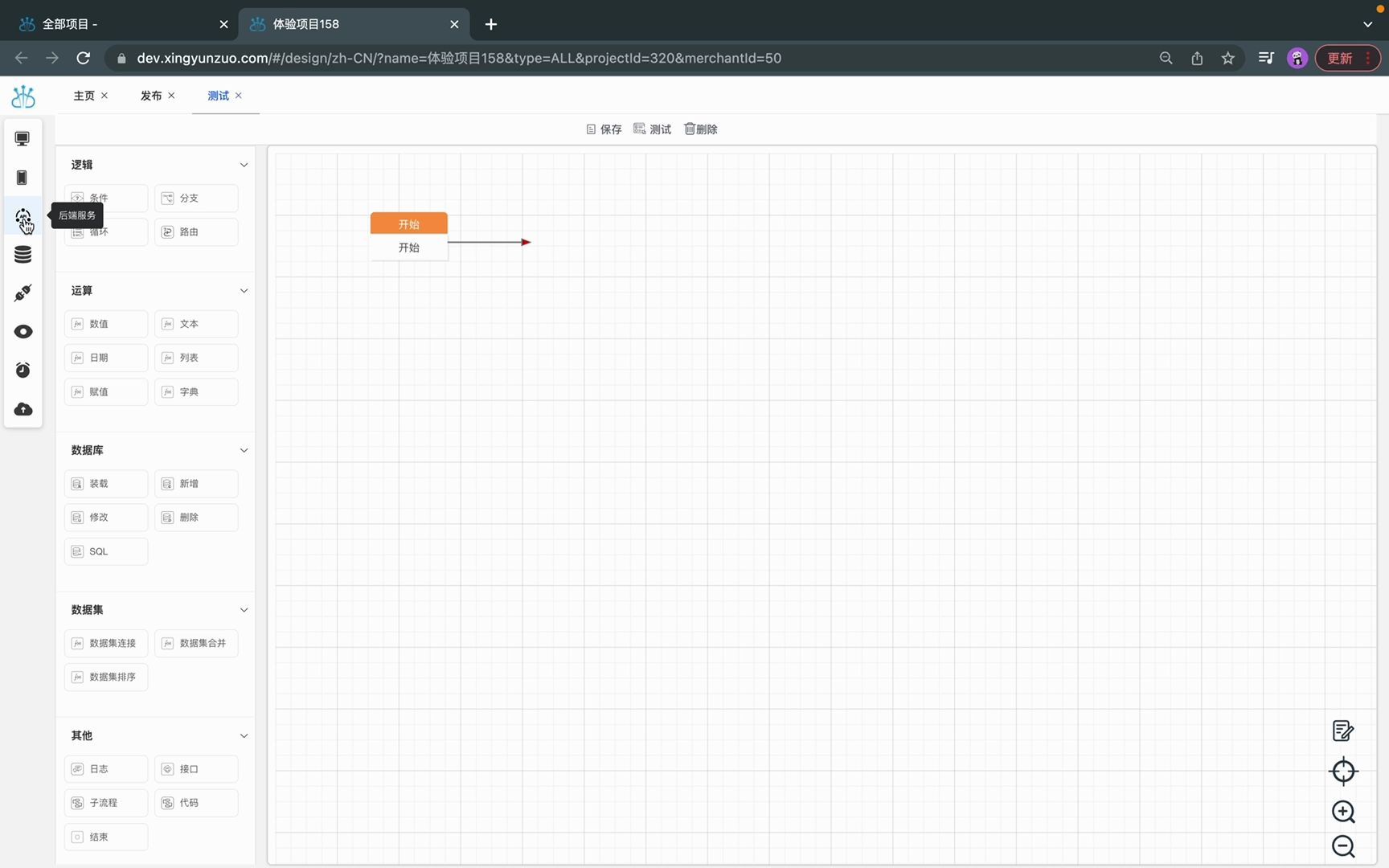Close the 测试 workspace tab
The height and width of the screenshot is (868, 1389).
coord(239,96)
